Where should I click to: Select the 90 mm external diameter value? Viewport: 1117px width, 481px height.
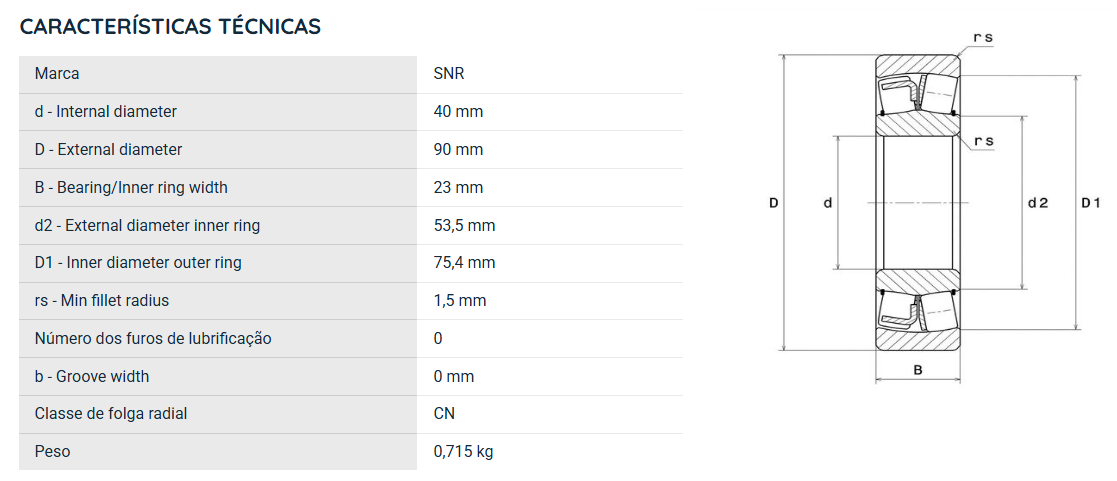(458, 150)
